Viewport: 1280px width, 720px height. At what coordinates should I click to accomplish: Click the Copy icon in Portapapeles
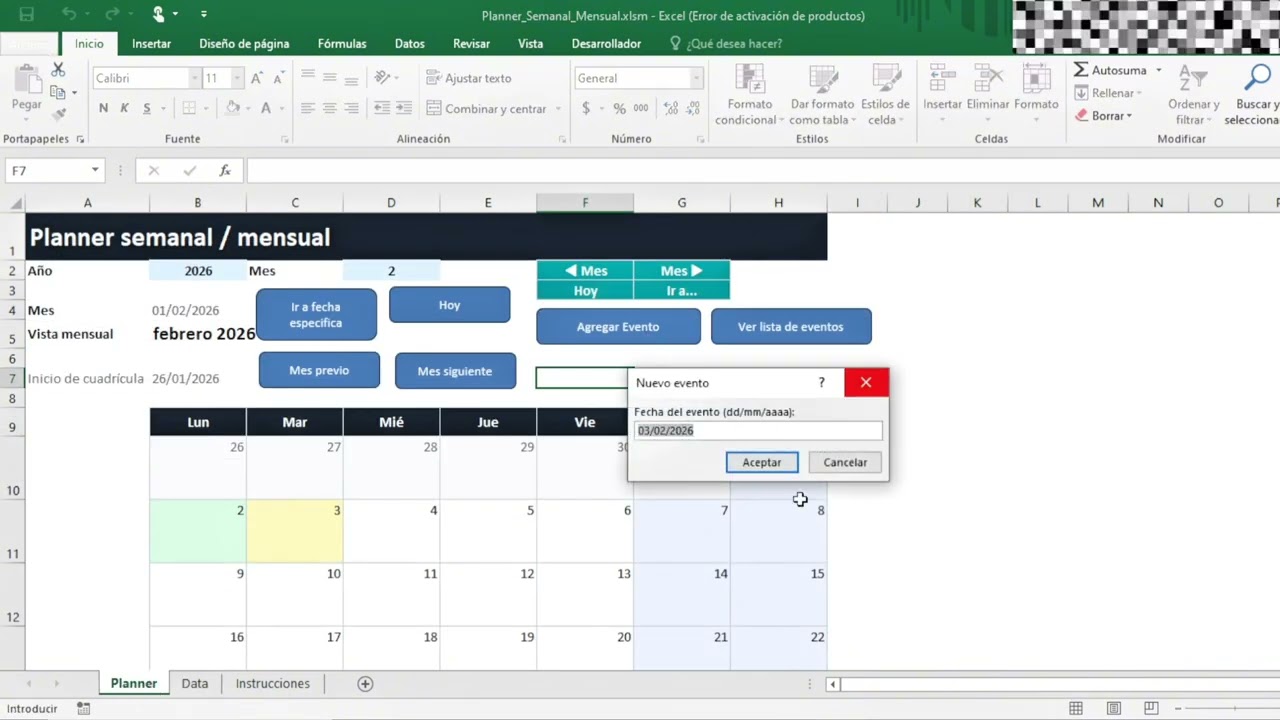pyautogui.click(x=58, y=92)
